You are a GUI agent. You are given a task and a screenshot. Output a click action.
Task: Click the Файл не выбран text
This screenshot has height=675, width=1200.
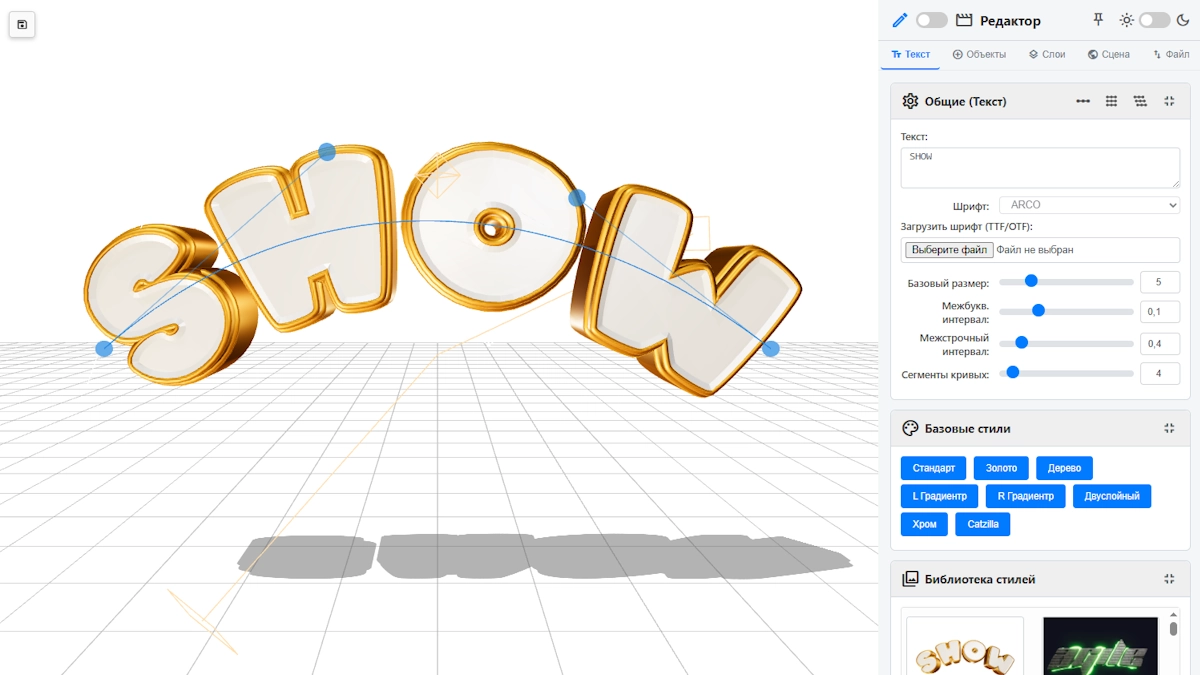point(1035,250)
